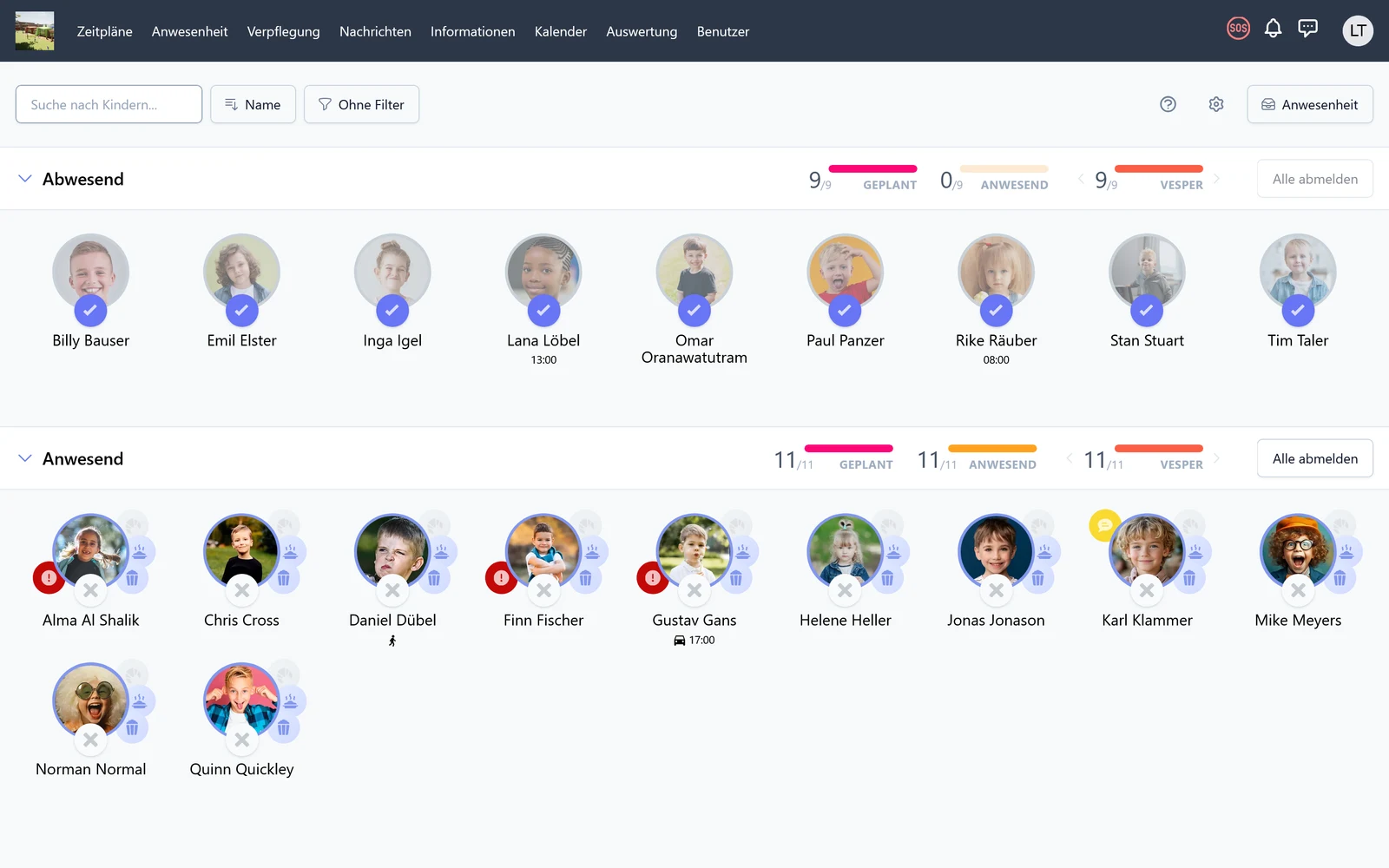Toggle Norman Normal's check-out X badge
Image resolution: width=1389 pixels, height=868 pixels.
pos(90,740)
